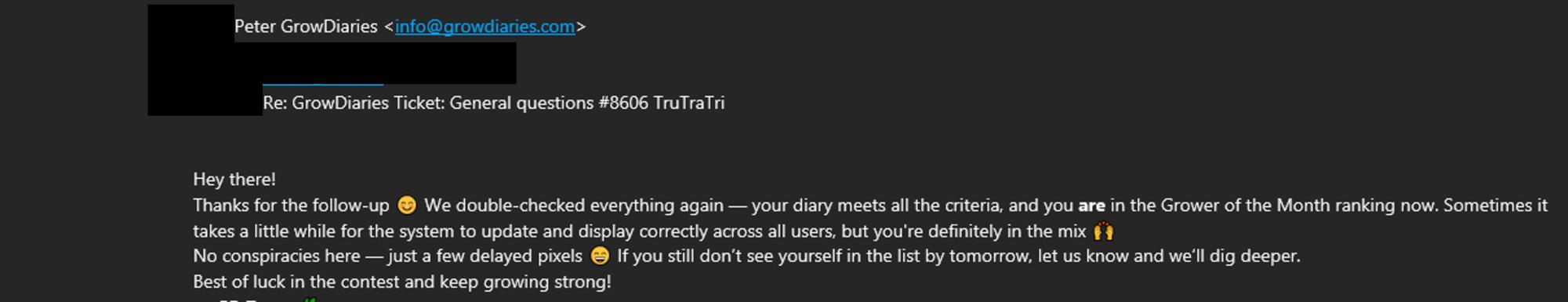1568x302 pixels.
Task: Click the ticket number #8606 in subject
Action: pos(622,103)
